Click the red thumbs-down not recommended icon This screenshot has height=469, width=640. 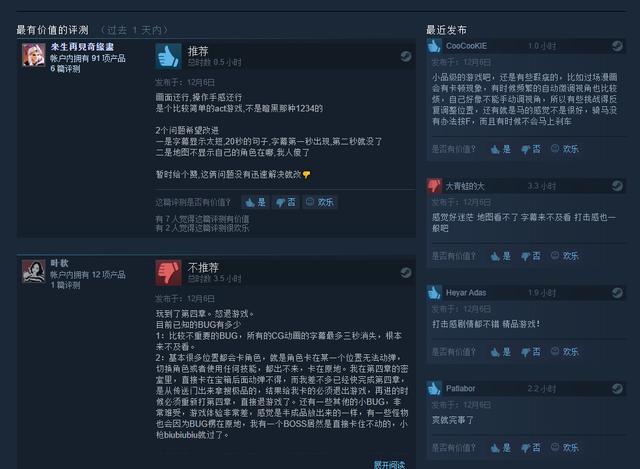point(168,273)
